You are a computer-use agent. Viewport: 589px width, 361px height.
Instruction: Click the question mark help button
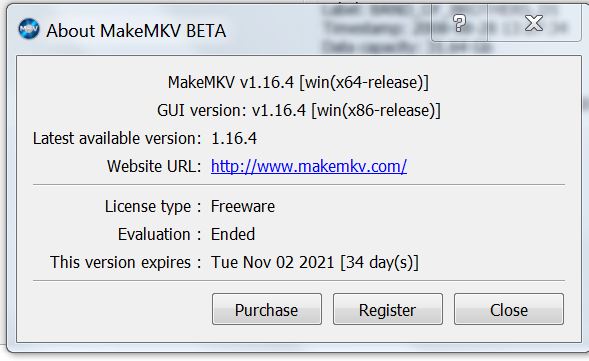tap(459, 23)
